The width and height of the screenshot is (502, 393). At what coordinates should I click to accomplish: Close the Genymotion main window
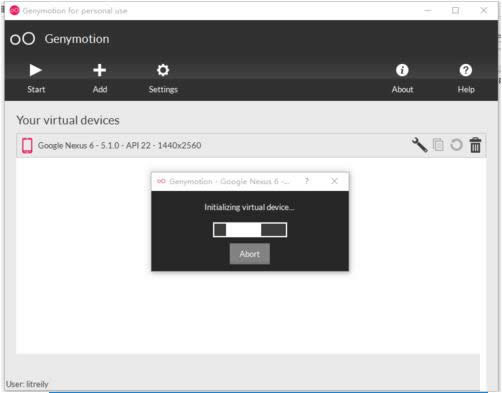coord(484,11)
